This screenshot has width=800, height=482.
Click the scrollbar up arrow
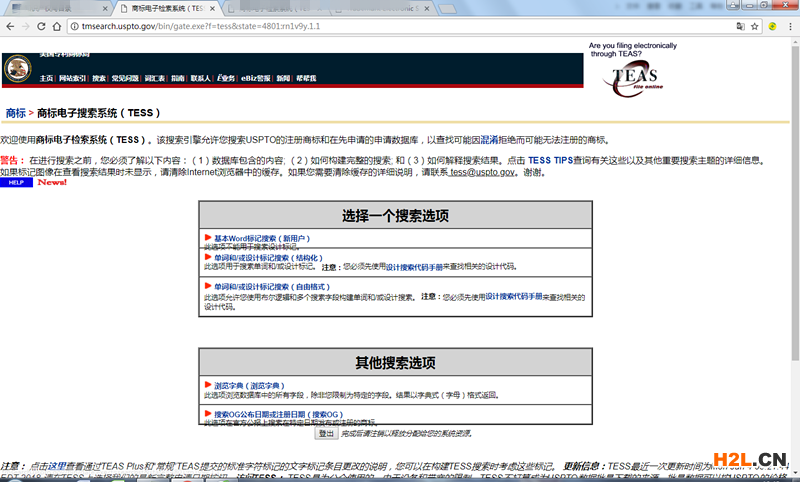795,42
